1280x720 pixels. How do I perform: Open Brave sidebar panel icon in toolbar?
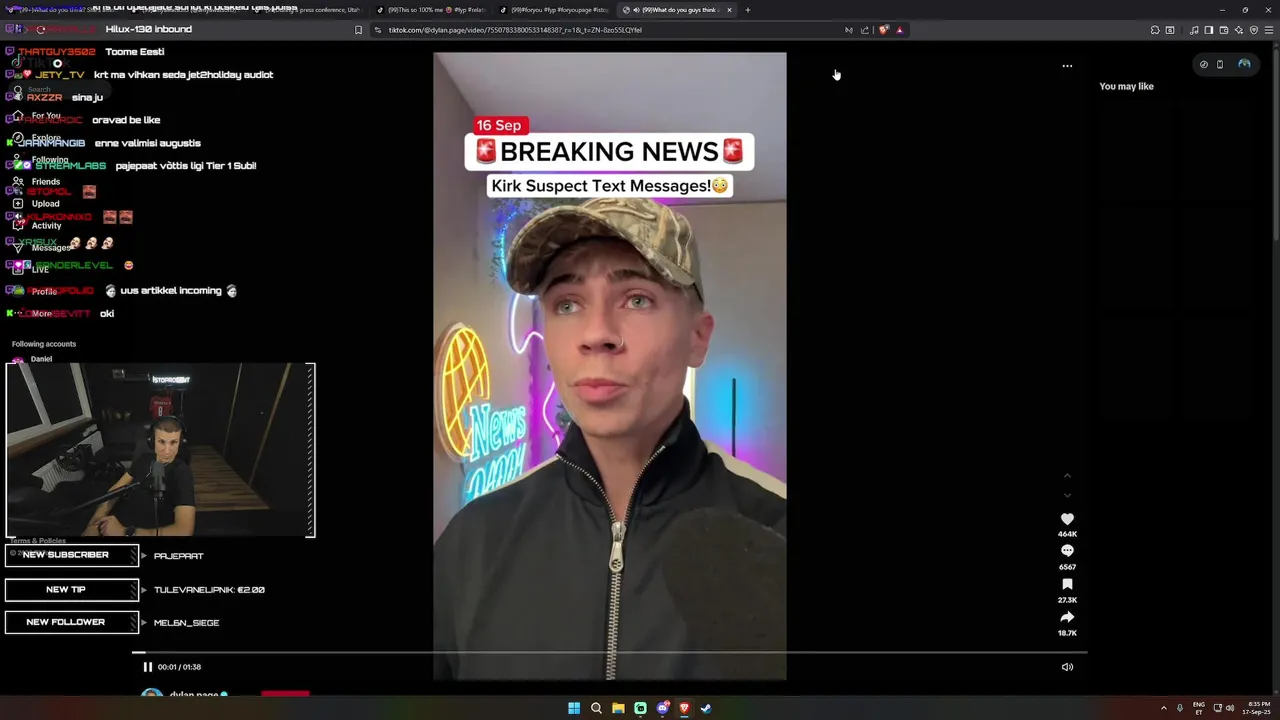pos(1208,30)
